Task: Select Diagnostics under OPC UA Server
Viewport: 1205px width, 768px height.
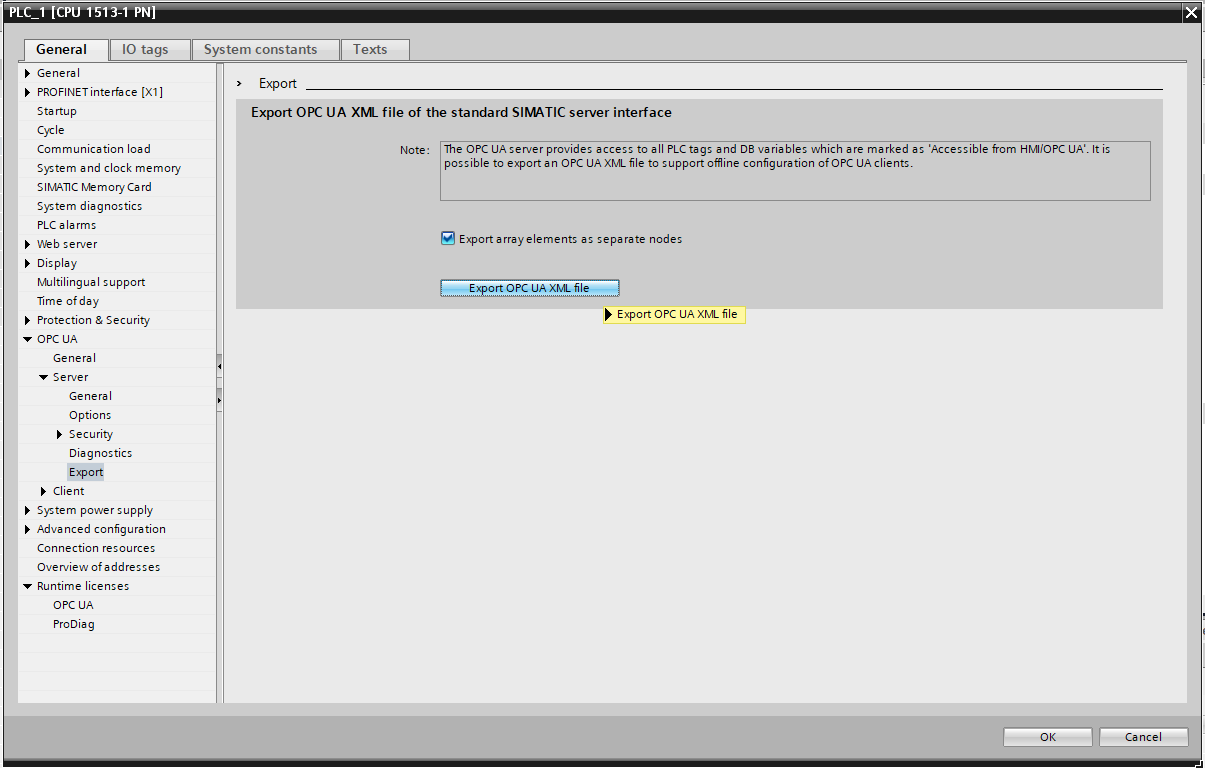Action: click(x=100, y=453)
